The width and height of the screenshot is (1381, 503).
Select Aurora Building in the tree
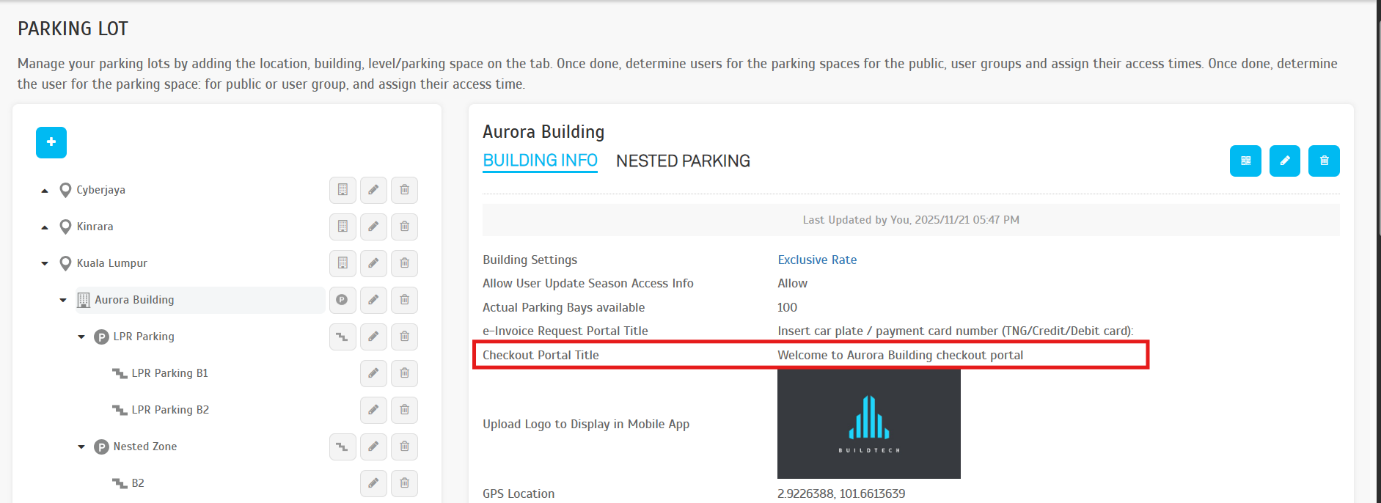click(133, 300)
